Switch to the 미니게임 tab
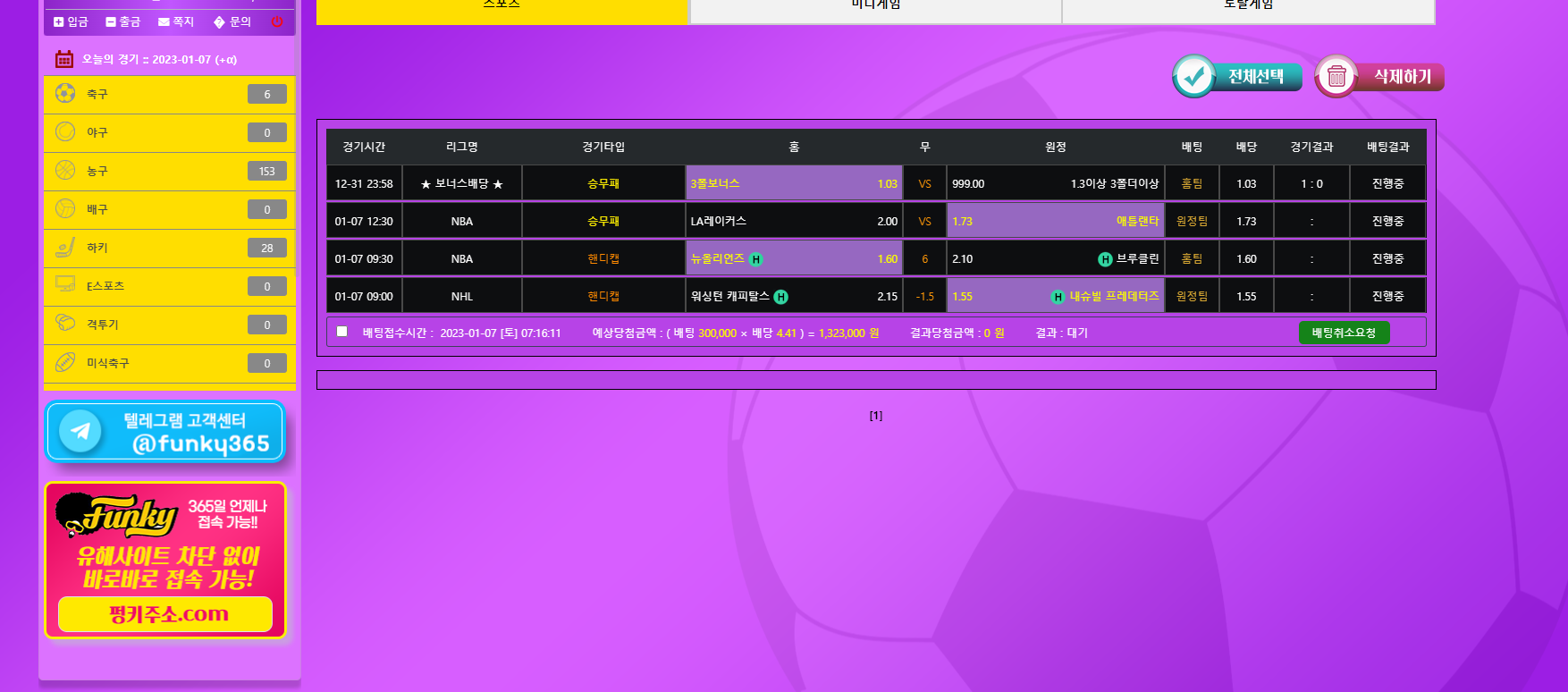The height and width of the screenshot is (692, 1568). [x=875, y=7]
